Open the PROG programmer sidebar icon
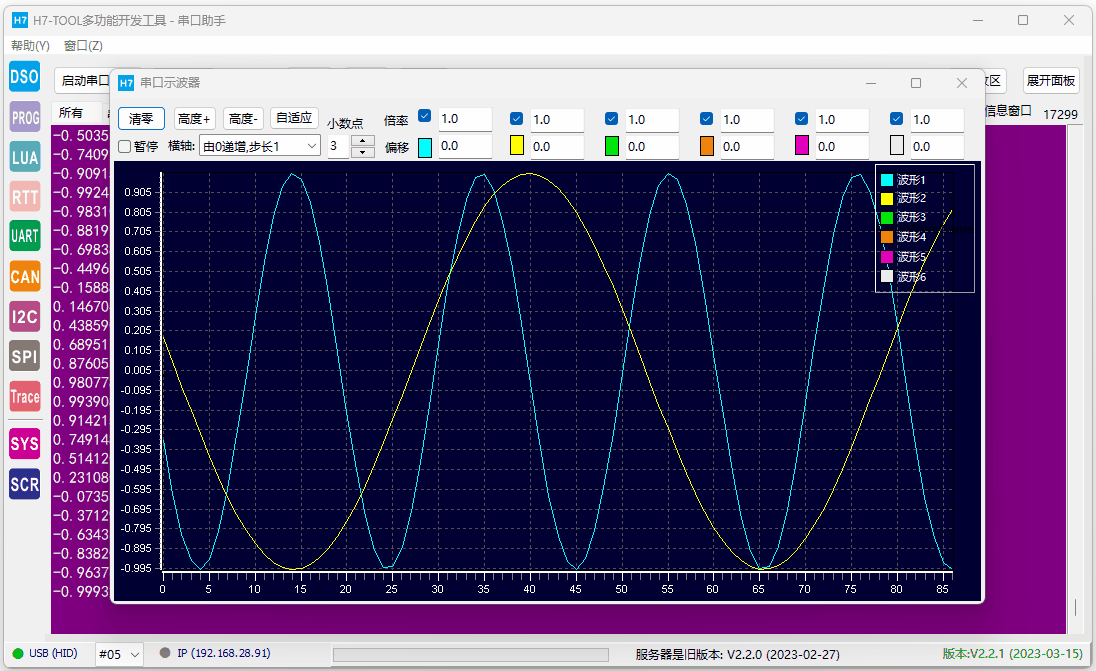This screenshot has height=671, width=1096. tap(24, 117)
